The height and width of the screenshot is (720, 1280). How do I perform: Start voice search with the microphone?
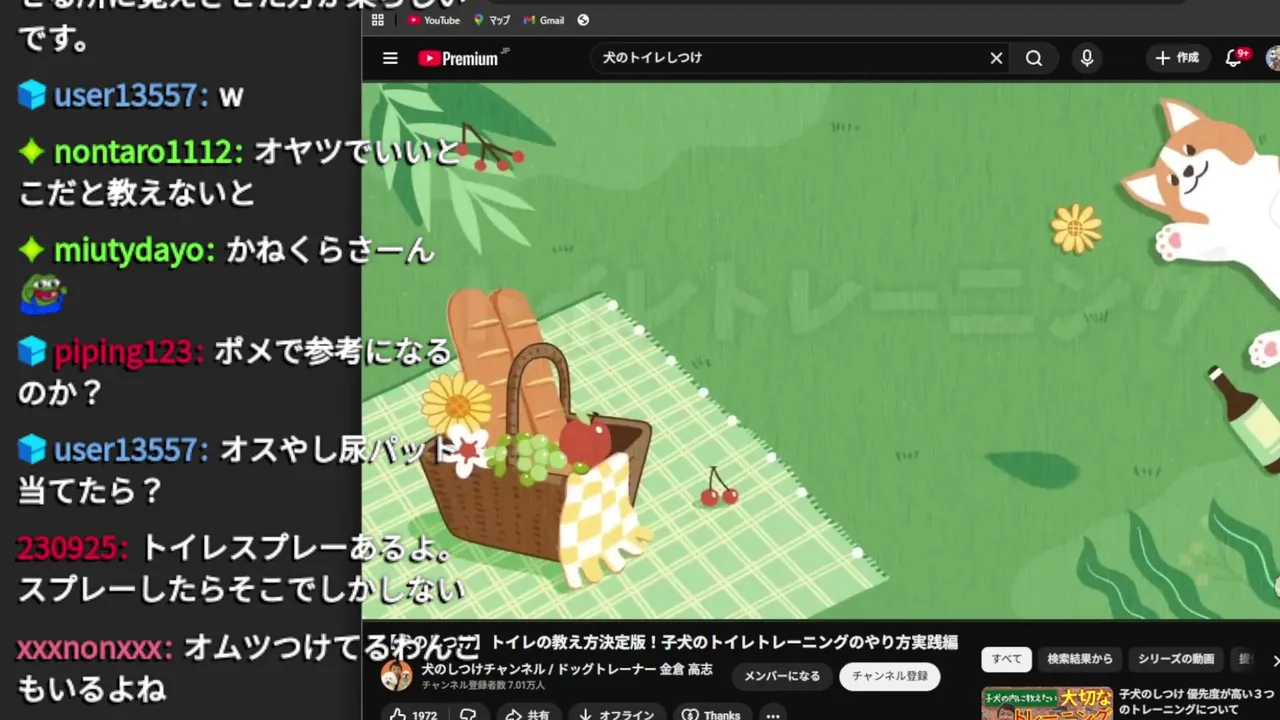tap(1087, 58)
